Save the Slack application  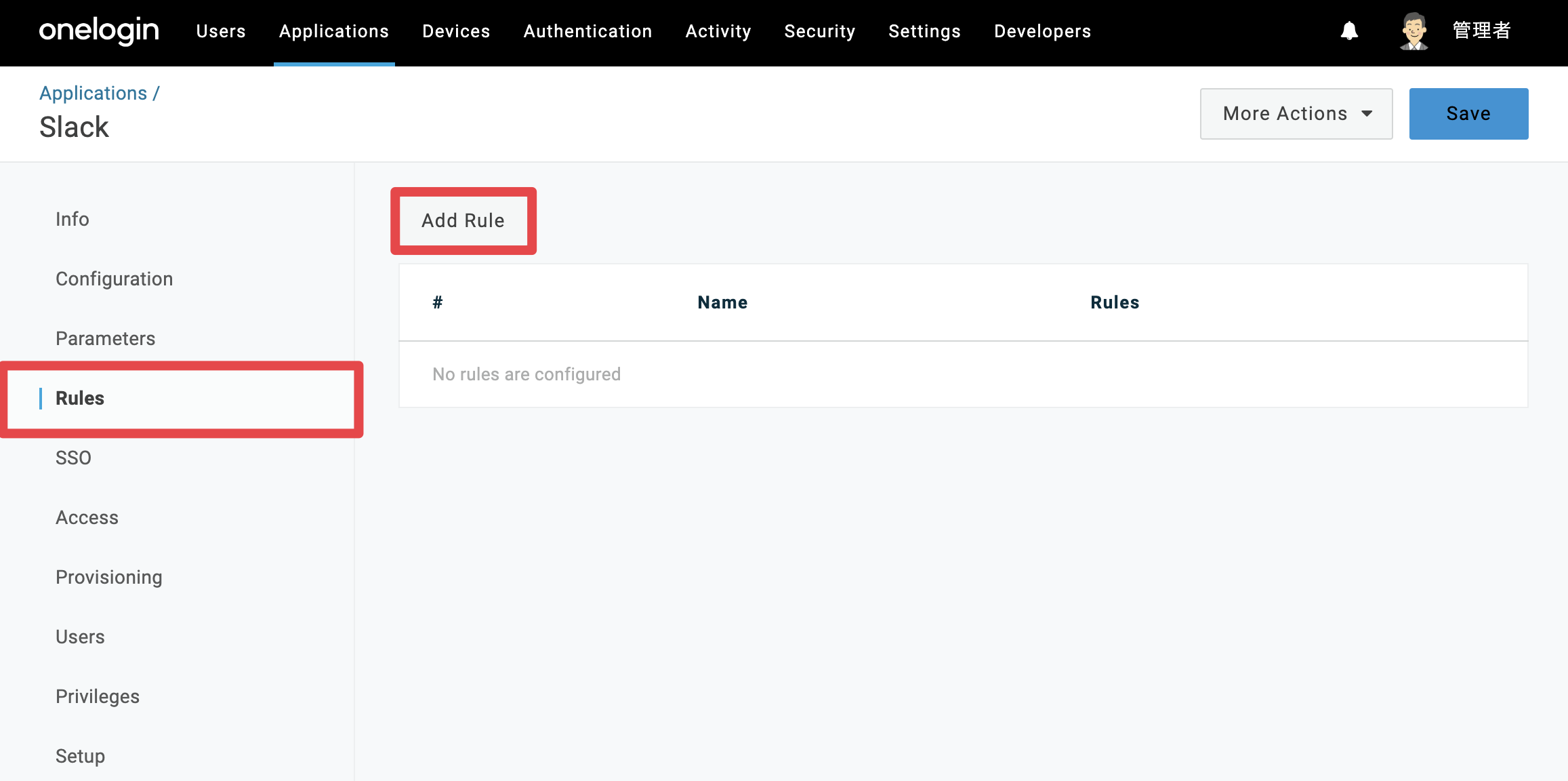[1468, 114]
